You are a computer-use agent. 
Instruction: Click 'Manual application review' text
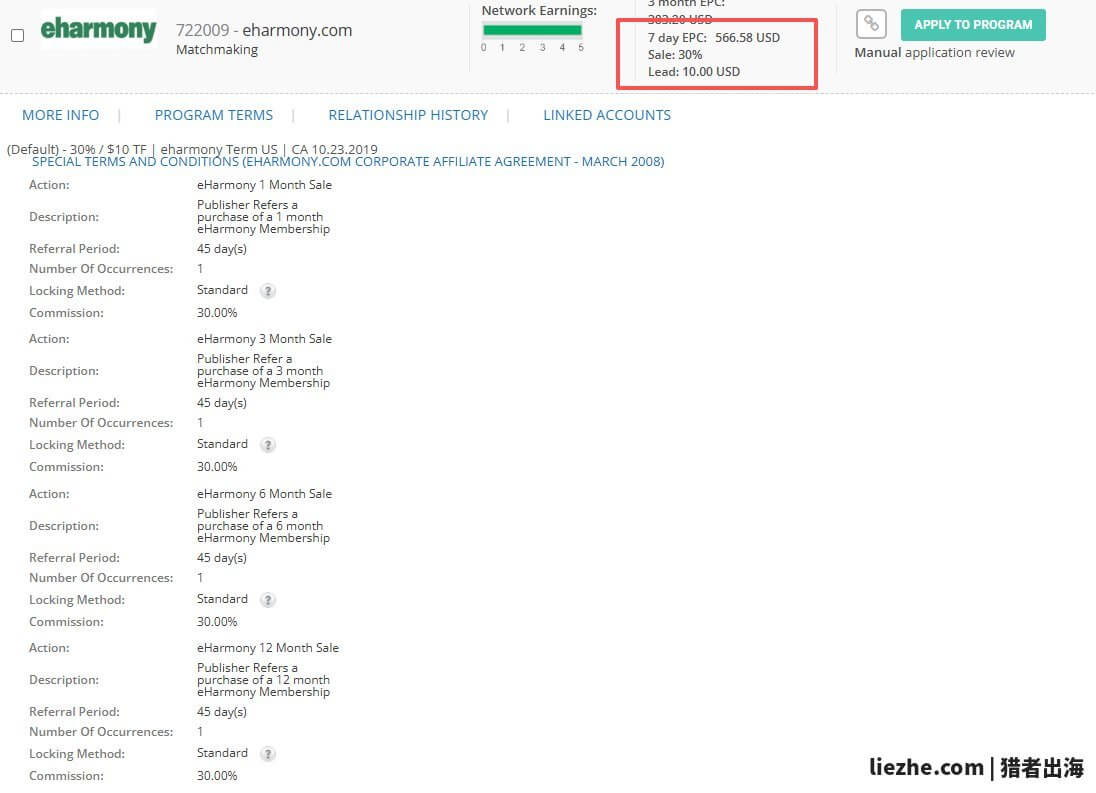[x=935, y=52]
